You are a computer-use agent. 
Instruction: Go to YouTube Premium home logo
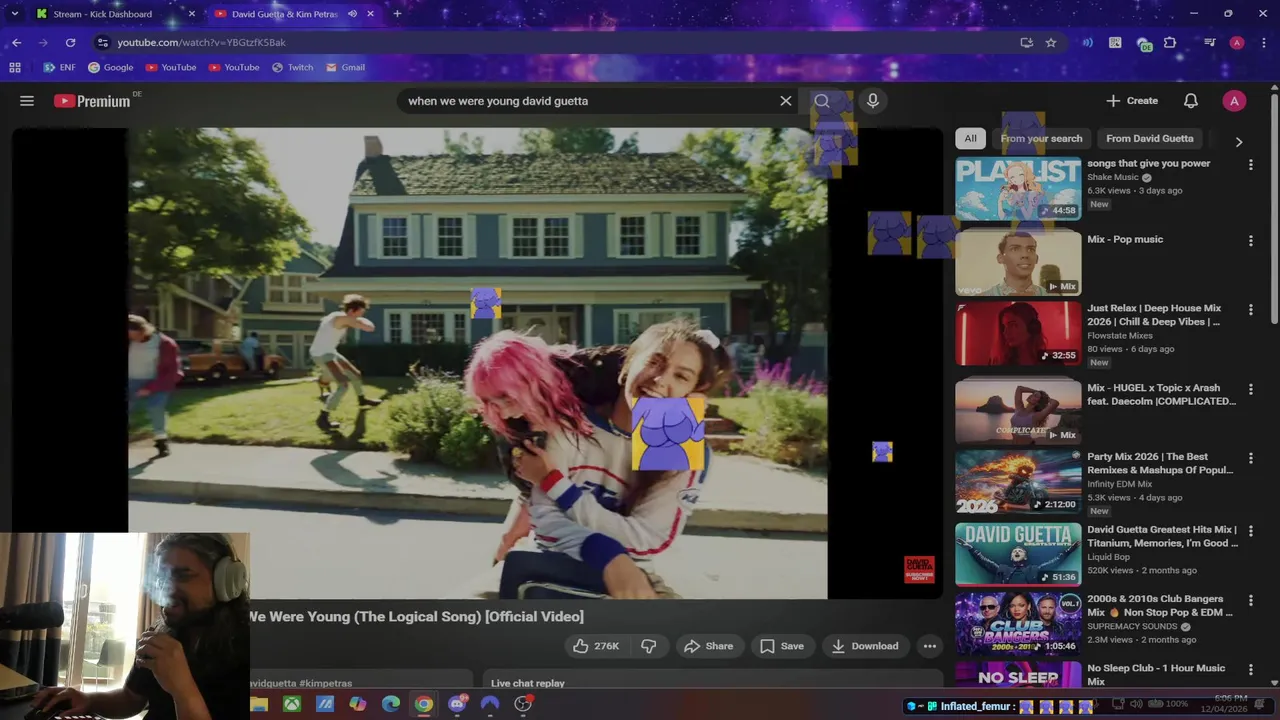point(92,101)
